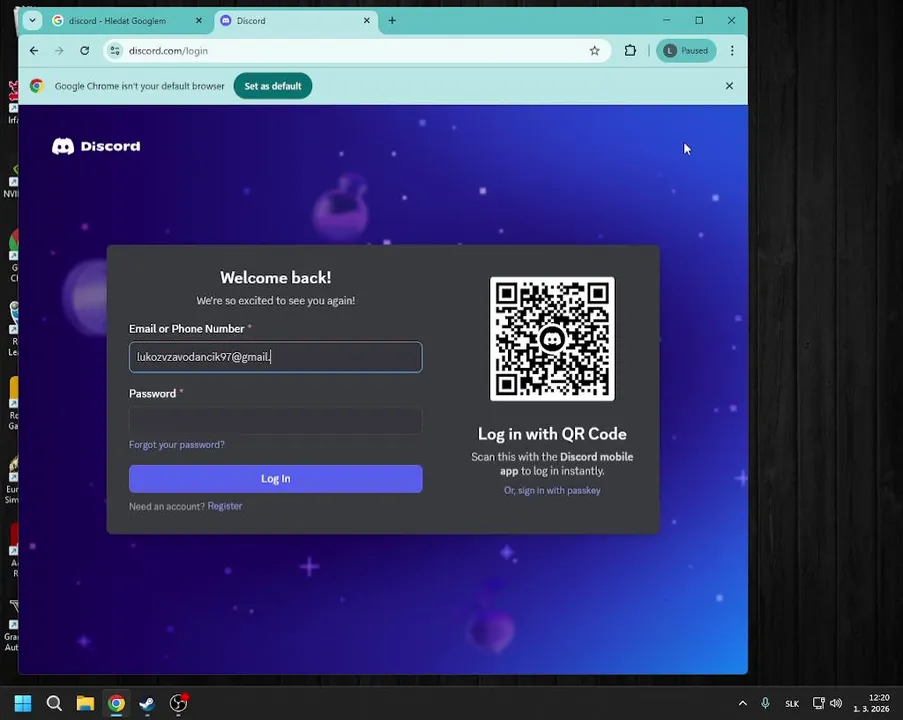This screenshot has height=720, width=903.
Task: Select the Discord tab
Action: pos(296,21)
